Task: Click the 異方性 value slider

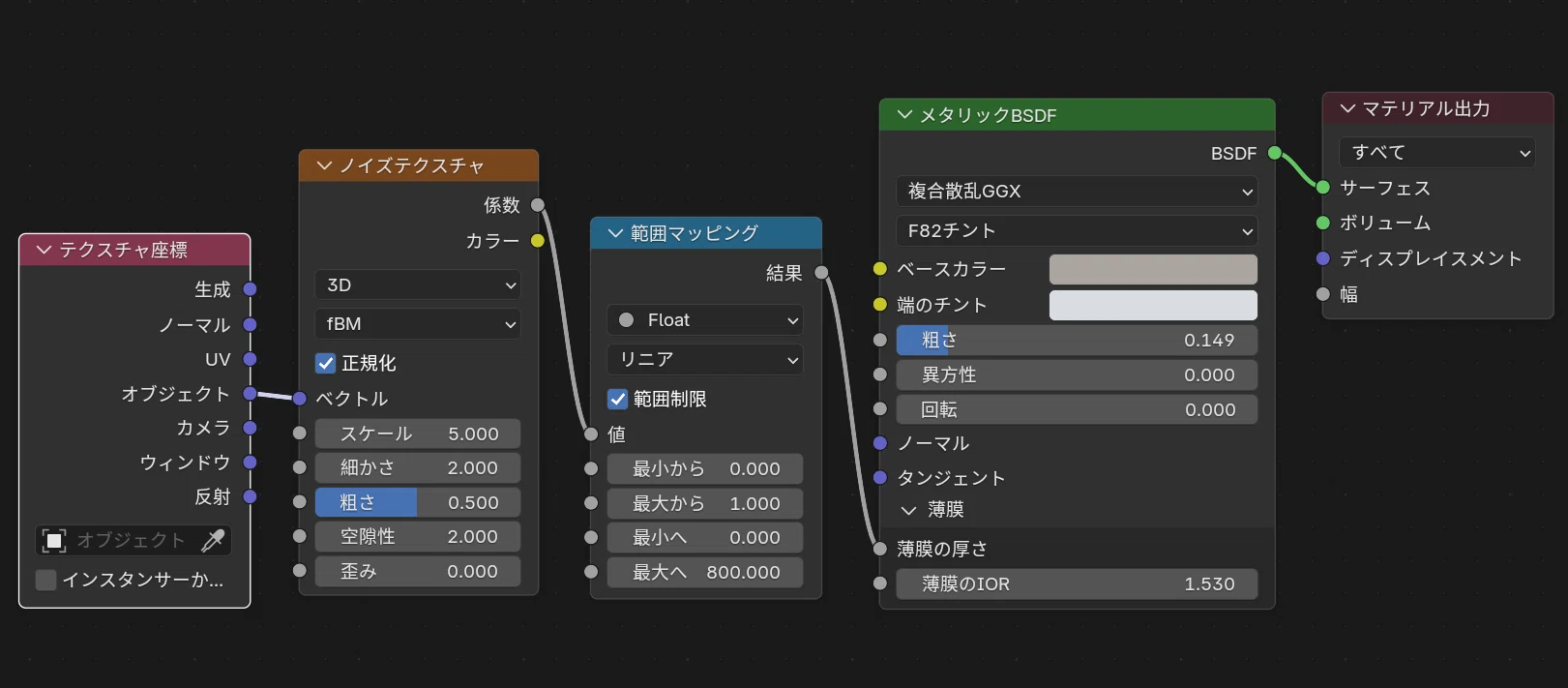Action: (x=1077, y=374)
